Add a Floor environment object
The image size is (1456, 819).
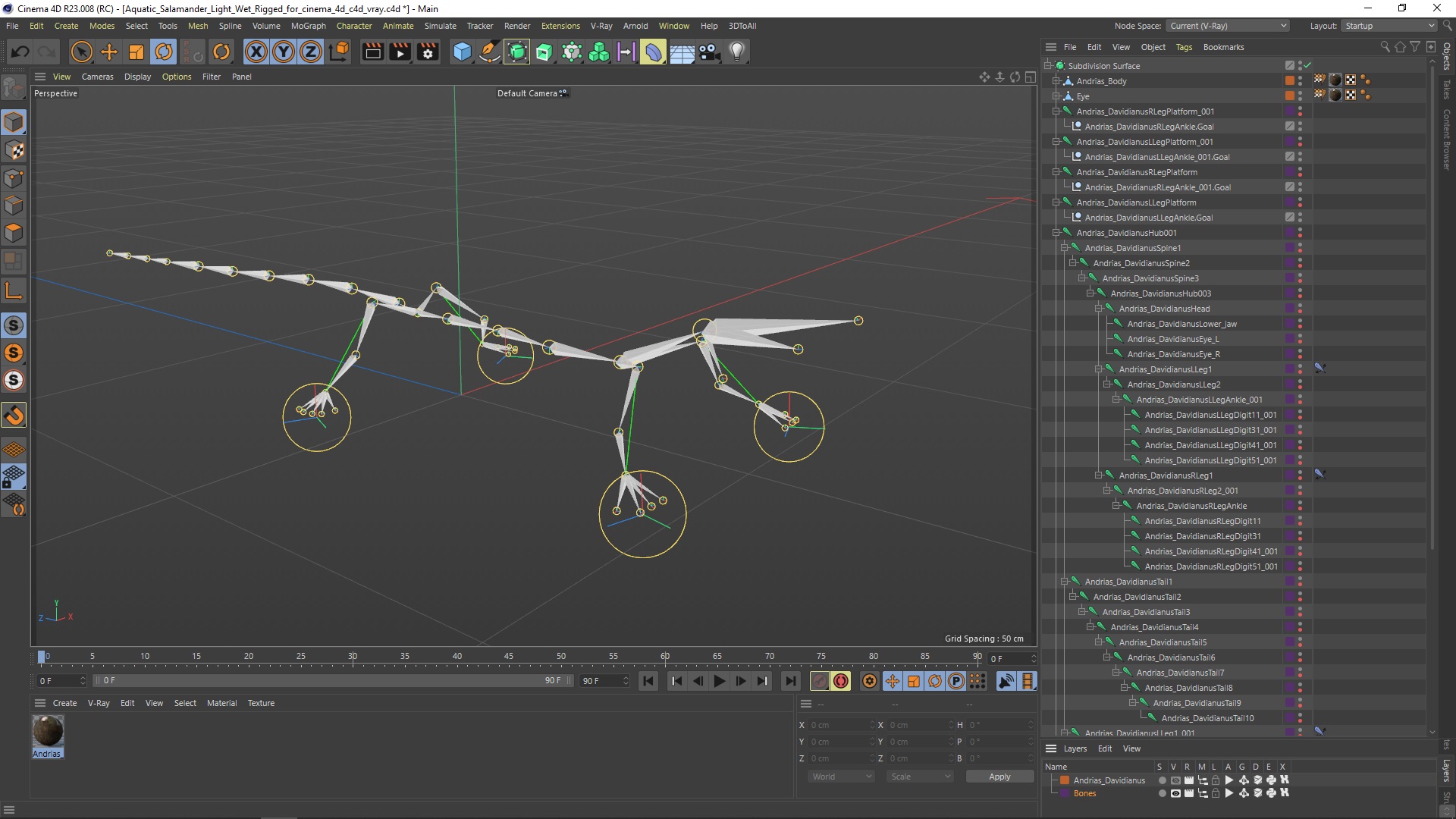click(682, 52)
